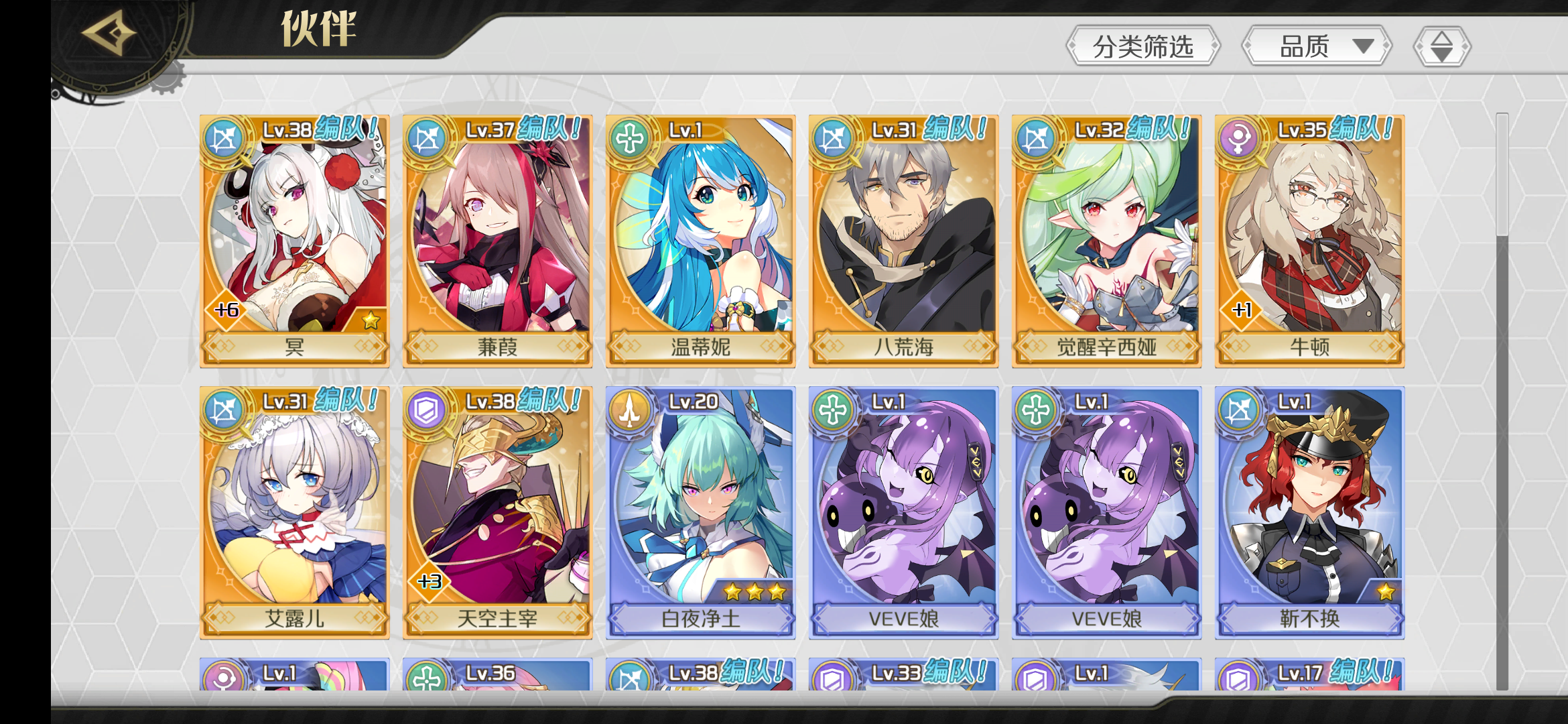Toggle the sort order arrows button
The width and height of the screenshot is (1568, 724).
[x=1442, y=46]
